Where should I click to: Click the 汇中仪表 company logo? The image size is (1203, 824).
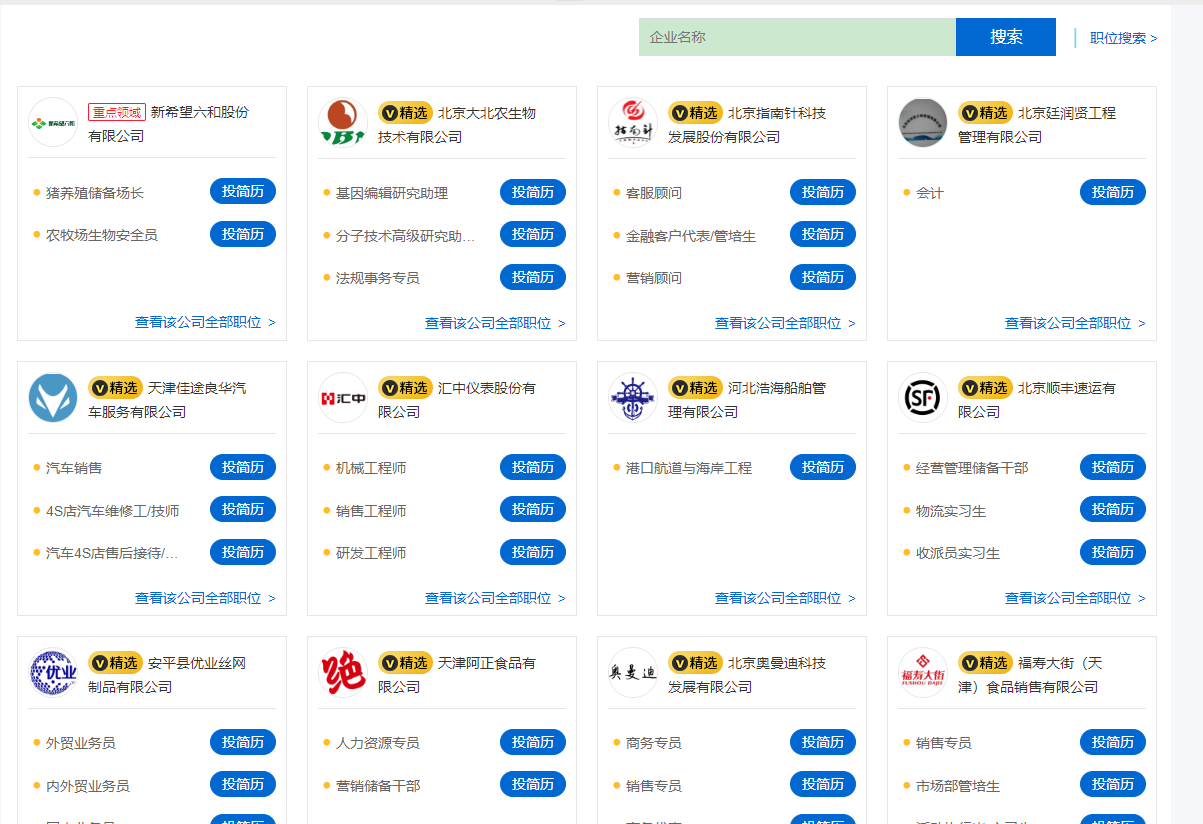pos(343,398)
